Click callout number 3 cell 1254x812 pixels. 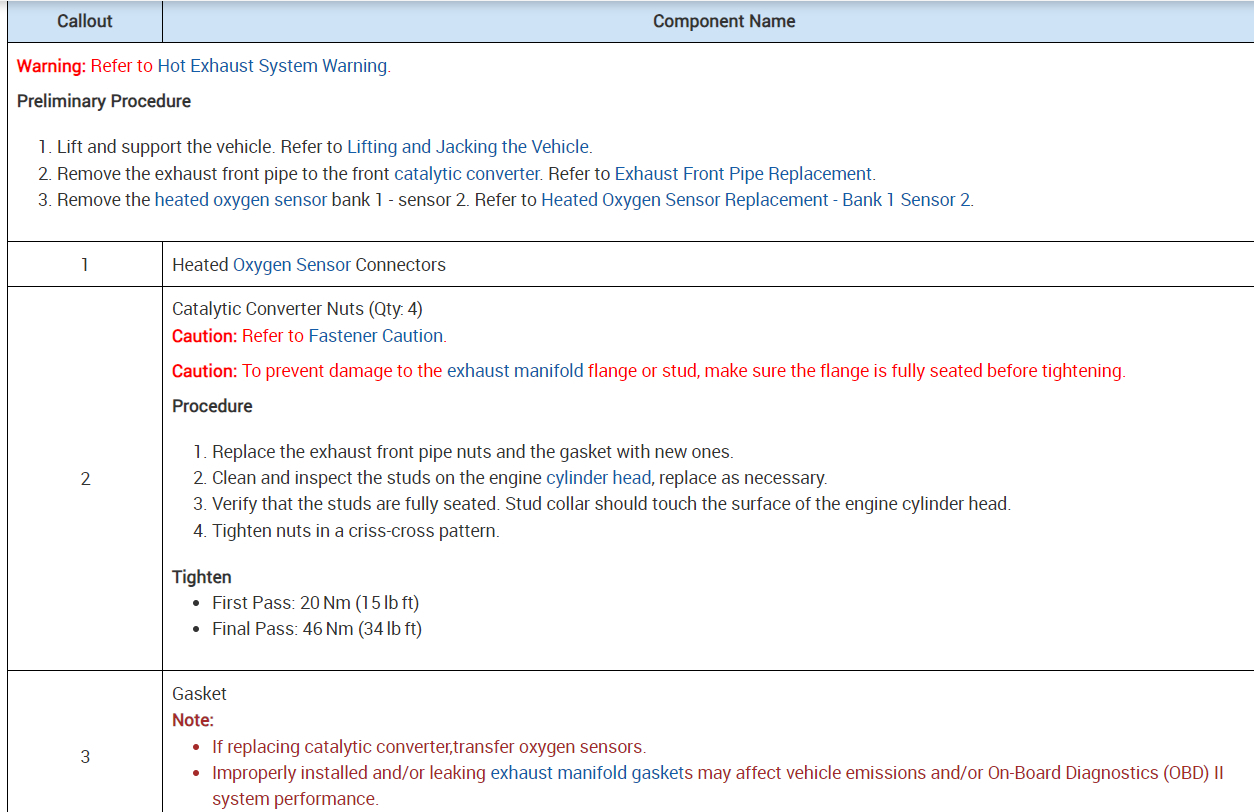85,757
